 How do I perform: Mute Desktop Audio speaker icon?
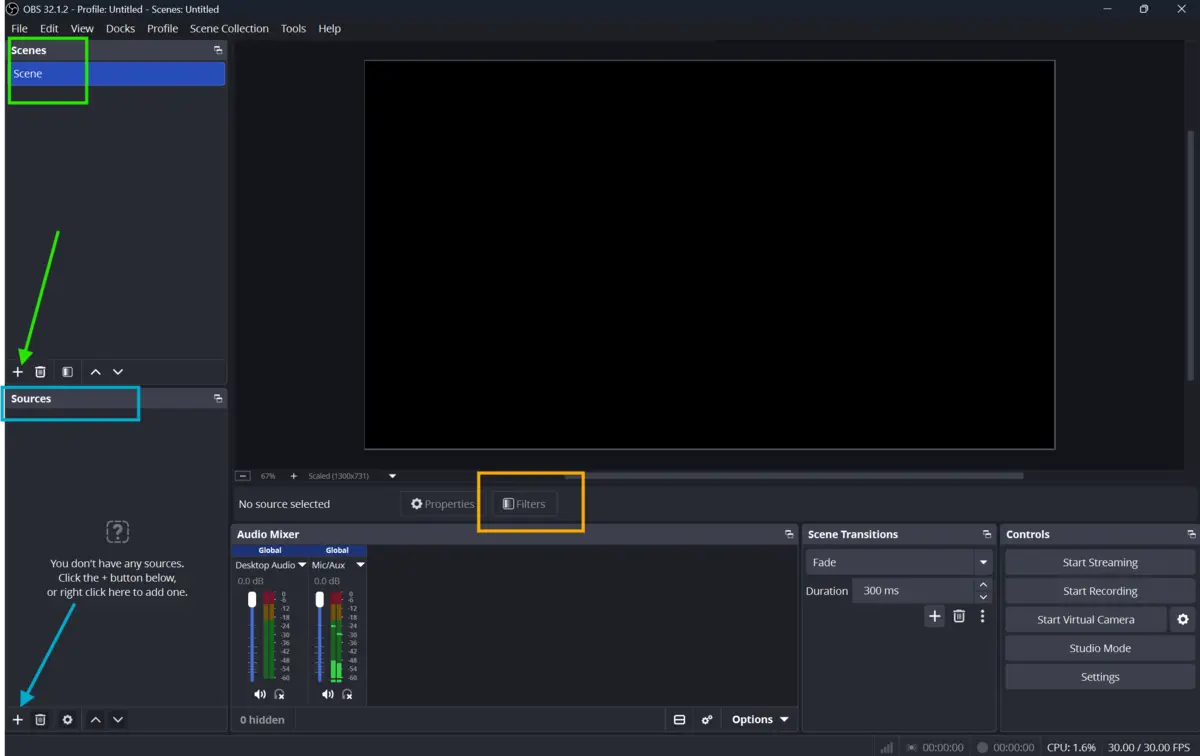click(259, 694)
